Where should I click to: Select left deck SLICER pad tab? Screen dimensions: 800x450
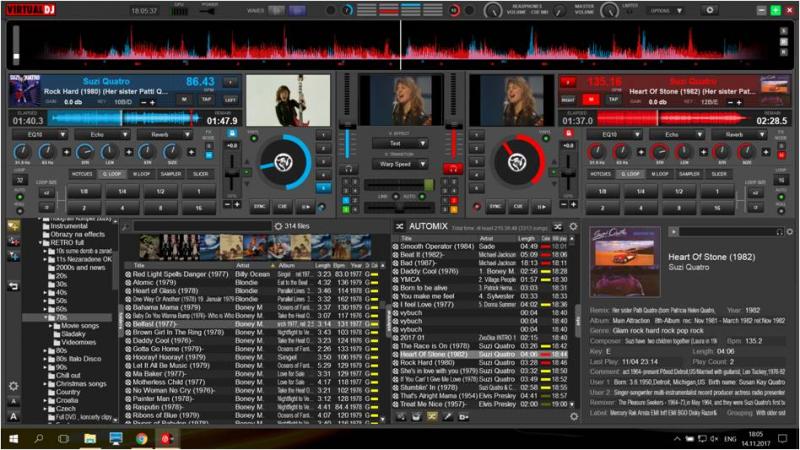click(201, 174)
